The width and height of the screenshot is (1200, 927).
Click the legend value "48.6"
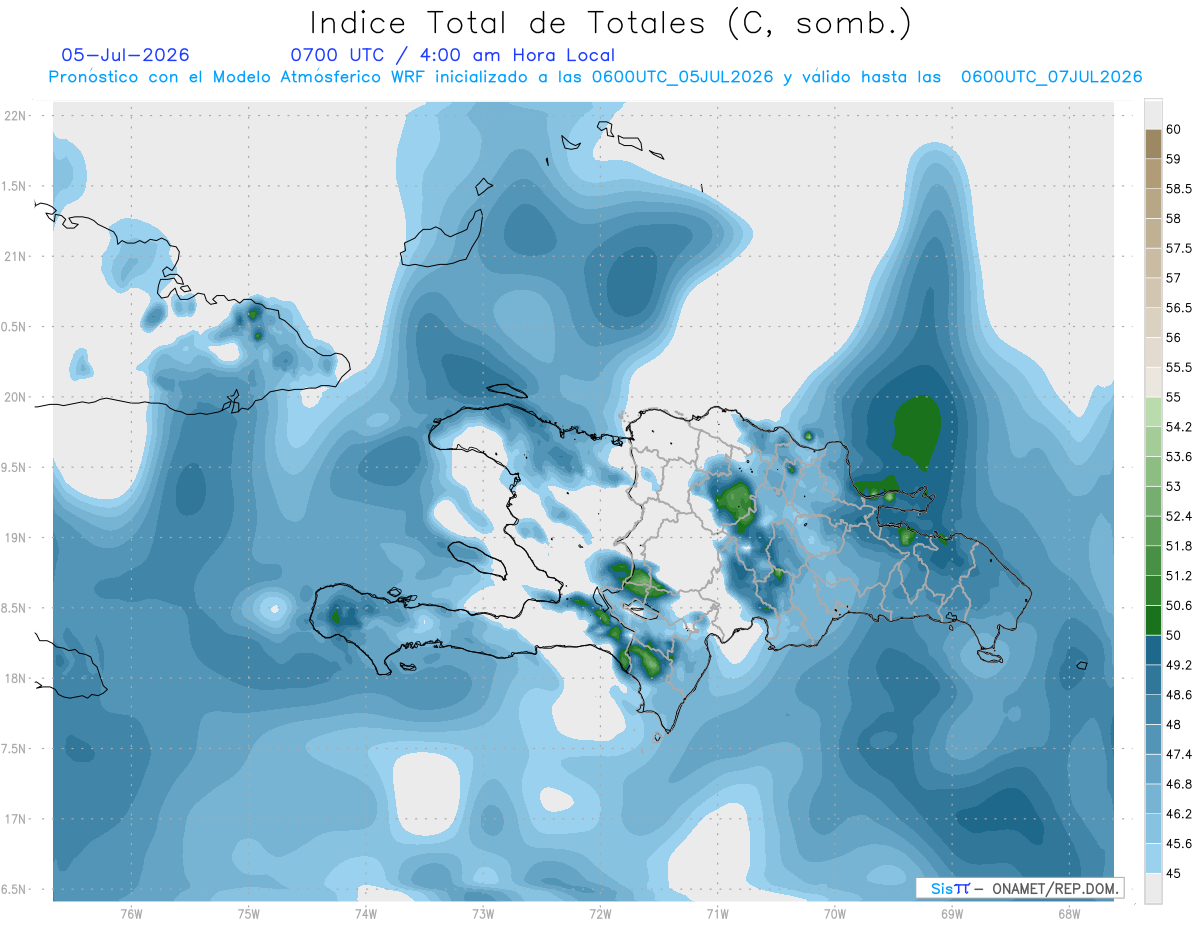(x=1179, y=695)
